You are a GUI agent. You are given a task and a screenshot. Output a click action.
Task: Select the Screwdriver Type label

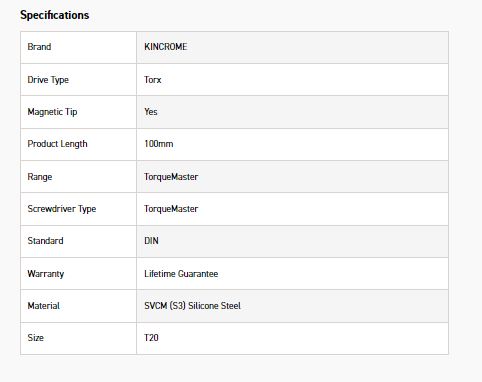click(62, 209)
